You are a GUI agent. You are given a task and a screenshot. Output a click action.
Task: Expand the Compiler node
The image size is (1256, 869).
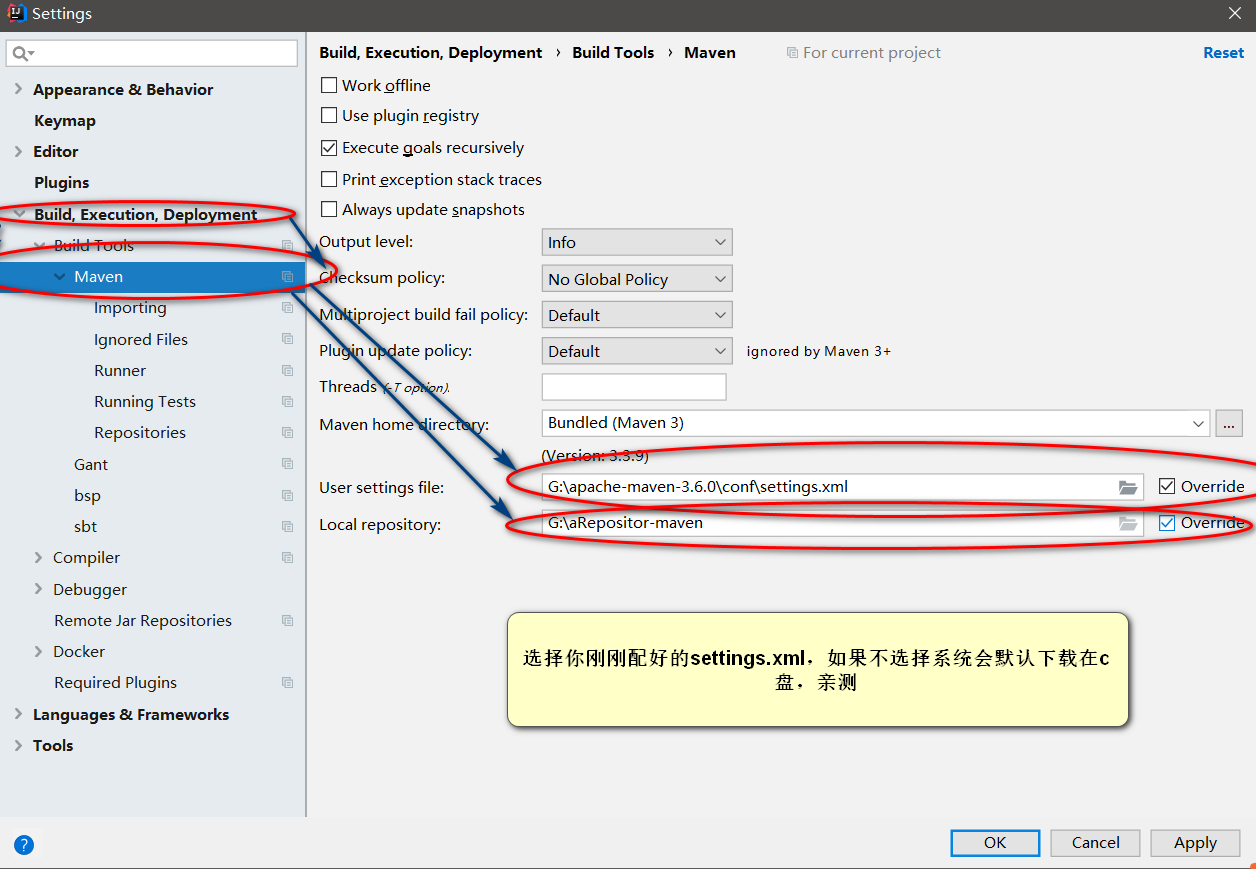tap(38, 558)
